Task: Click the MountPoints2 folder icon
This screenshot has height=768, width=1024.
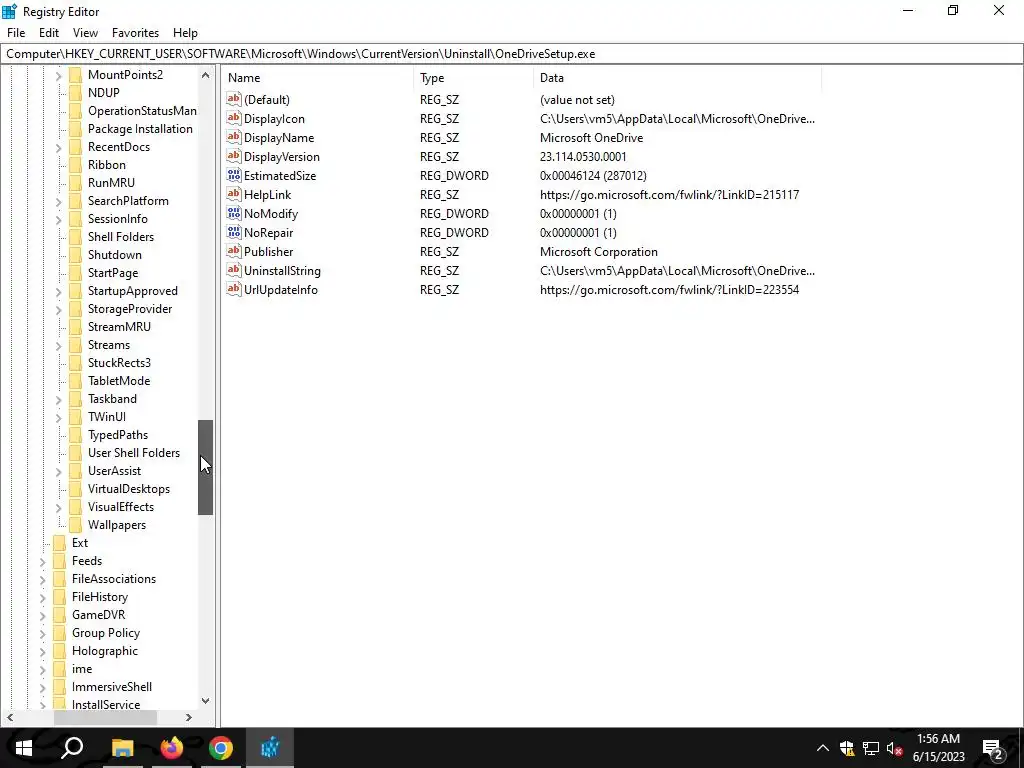Action: coord(76,74)
